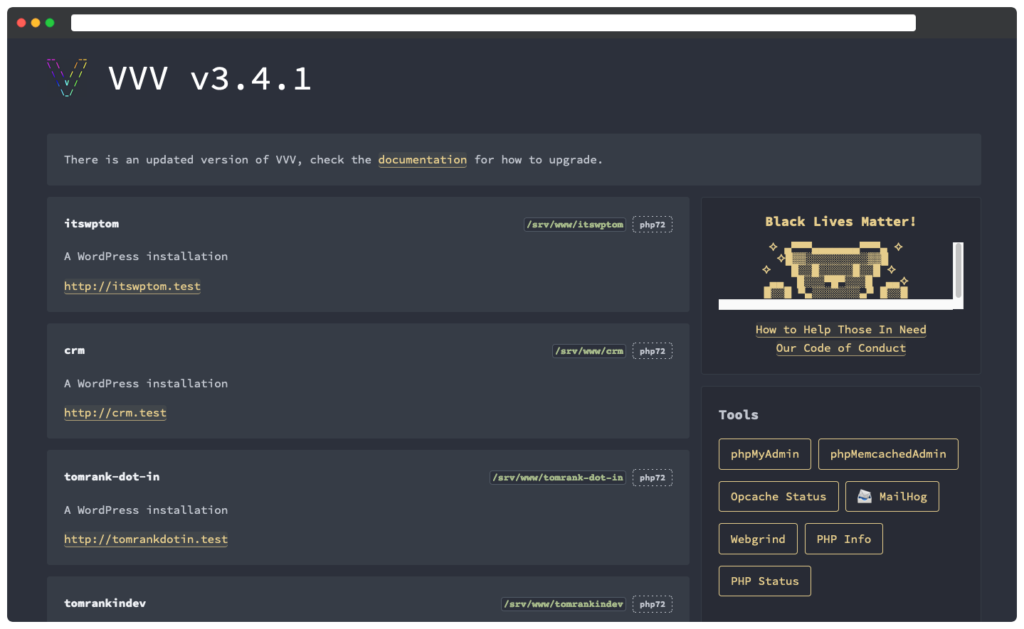This screenshot has width=1024, height=629.
Task: Click the VVV logo icon
Action: click(x=67, y=78)
